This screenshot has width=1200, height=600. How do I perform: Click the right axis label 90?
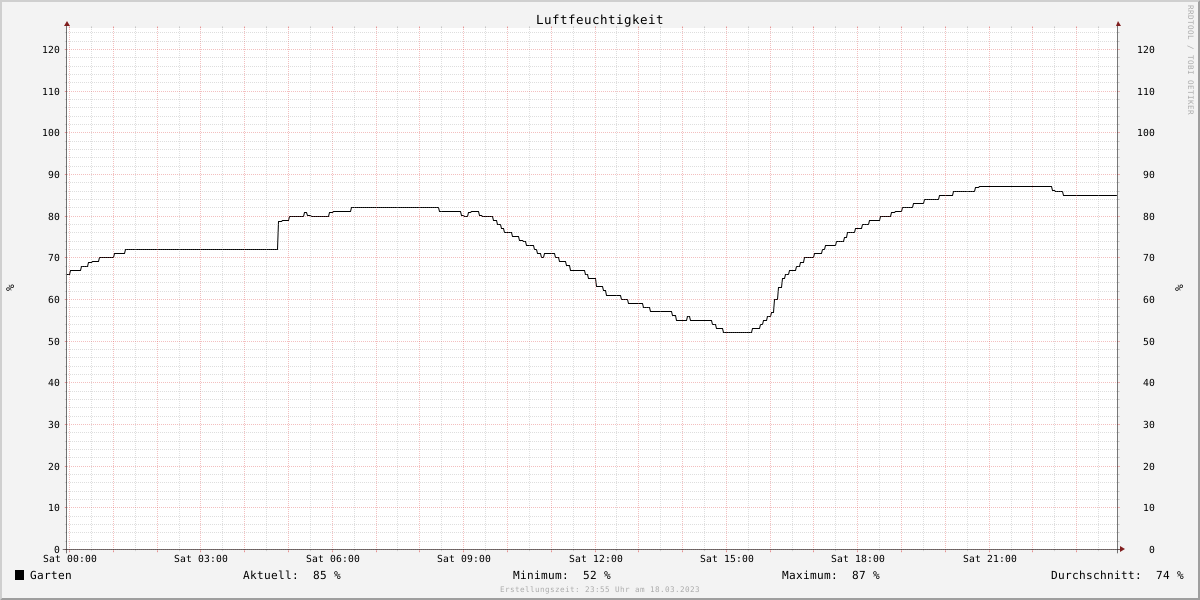pyautogui.click(x=1149, y=174)
